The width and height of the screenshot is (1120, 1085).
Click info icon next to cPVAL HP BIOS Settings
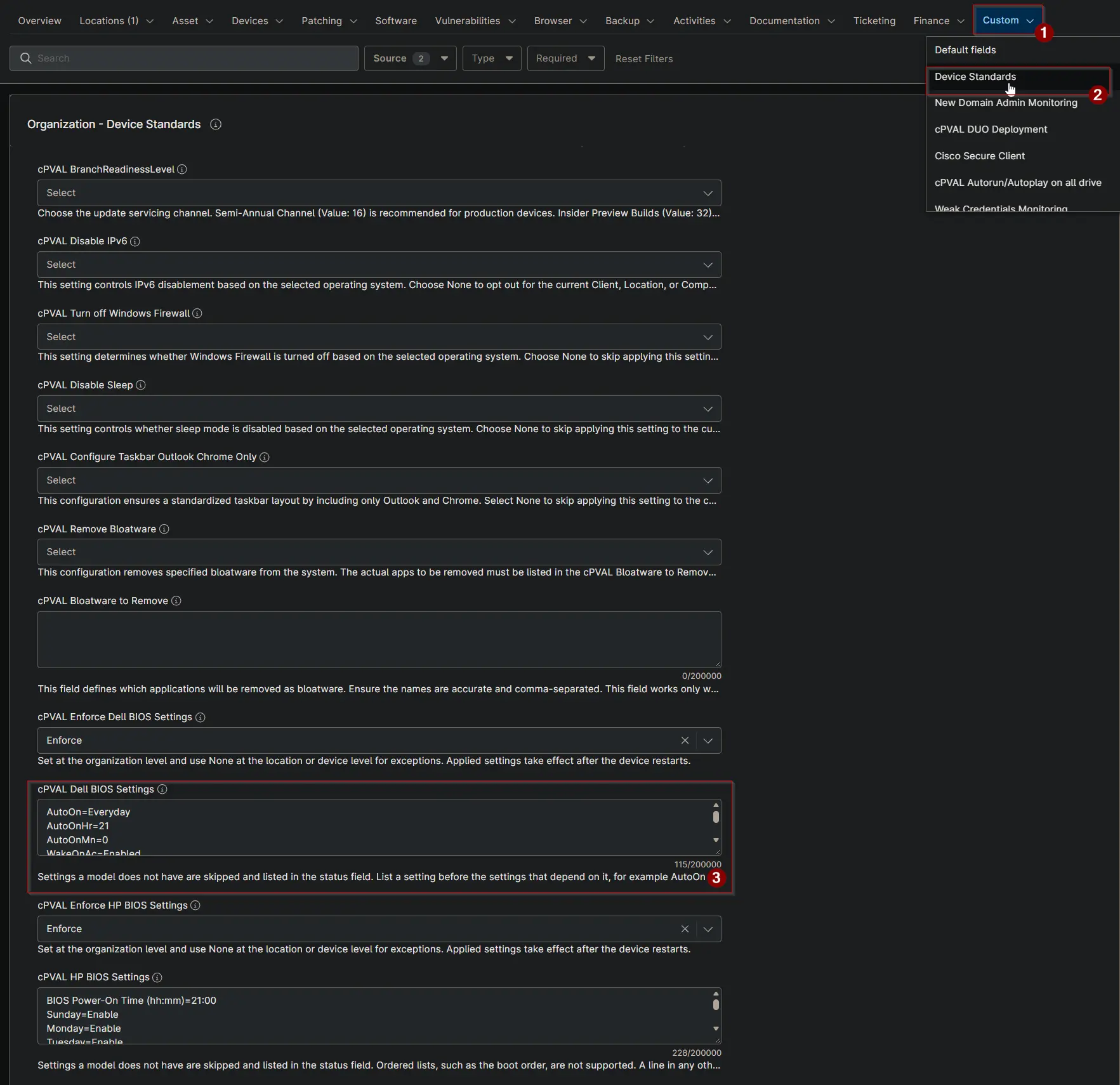[157, 977]
